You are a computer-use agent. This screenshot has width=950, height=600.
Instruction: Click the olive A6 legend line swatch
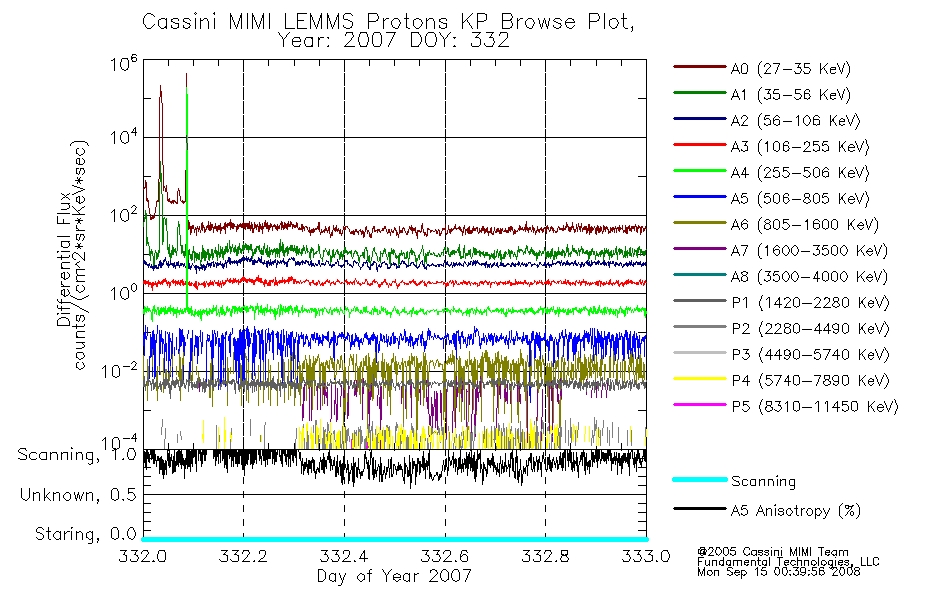point(699,223)
